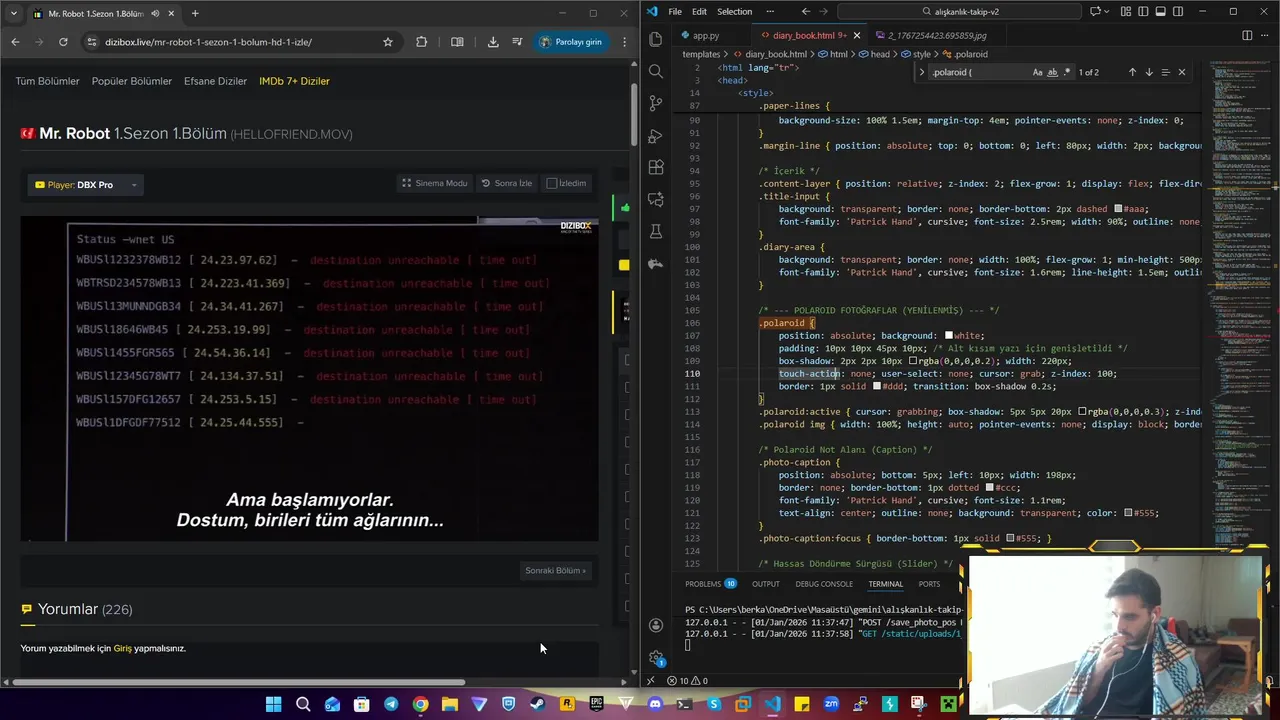
Task: Switch to the OUTPUT panel tab
Action: pyautogui.click(x=766, y=584)
